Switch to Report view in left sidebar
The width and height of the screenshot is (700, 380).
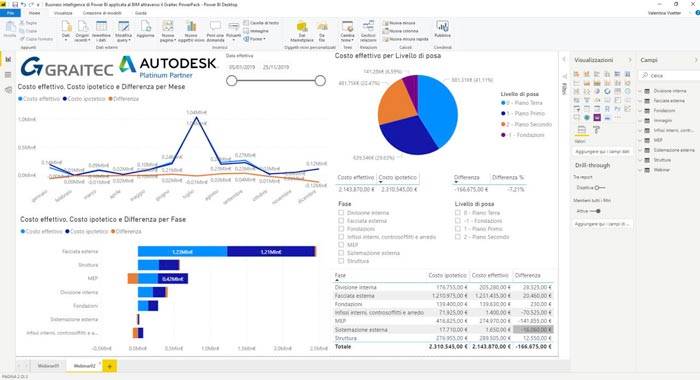(8, 59)
